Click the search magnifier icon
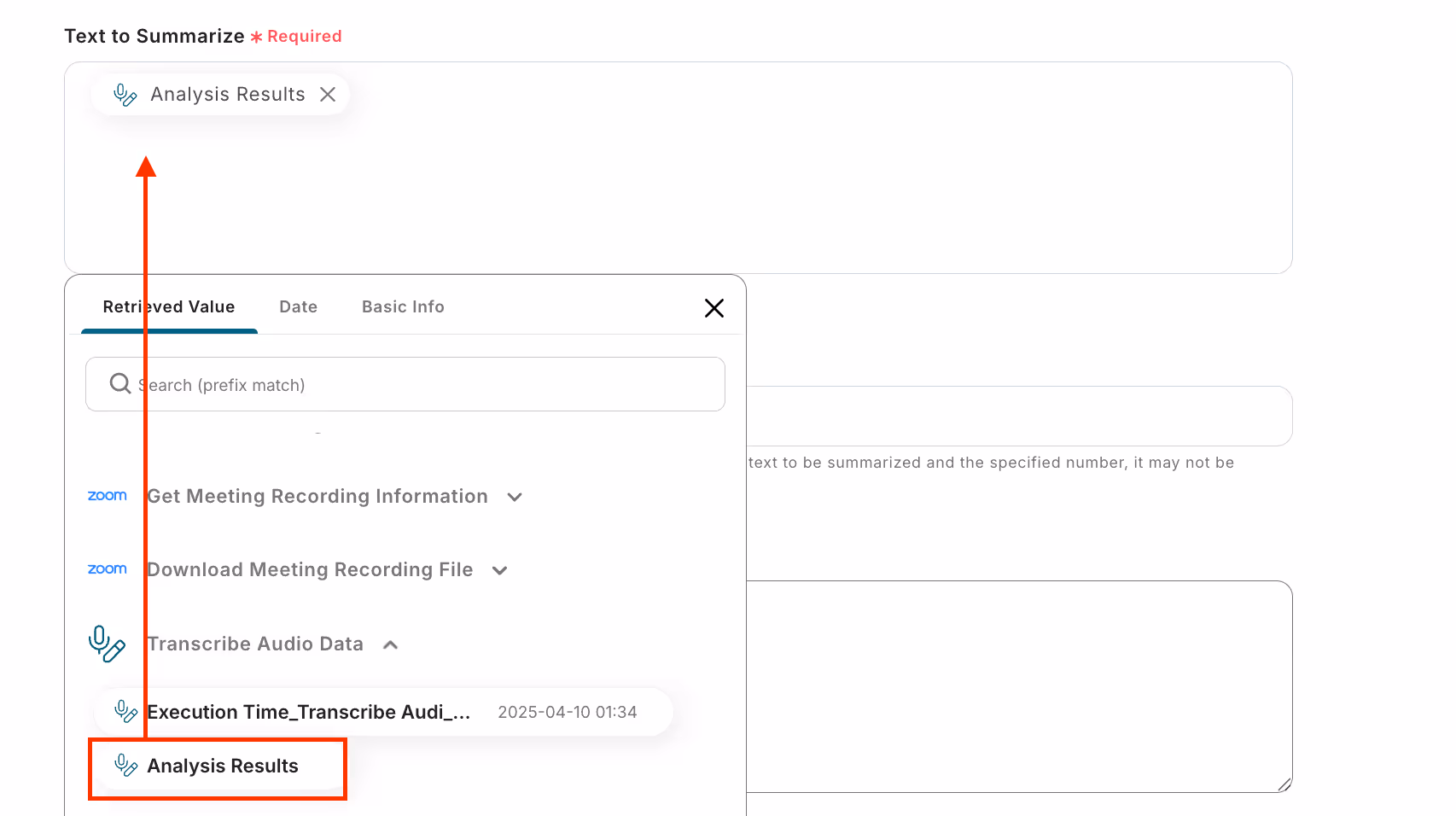Screen dimensions: 1456x816 click(120, 384)
